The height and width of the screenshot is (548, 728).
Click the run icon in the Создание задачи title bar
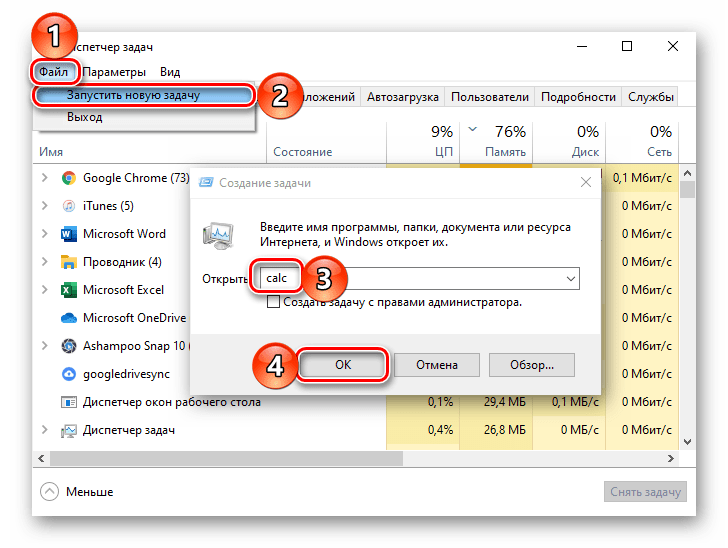pyautogui.click(x=206, y=183)
